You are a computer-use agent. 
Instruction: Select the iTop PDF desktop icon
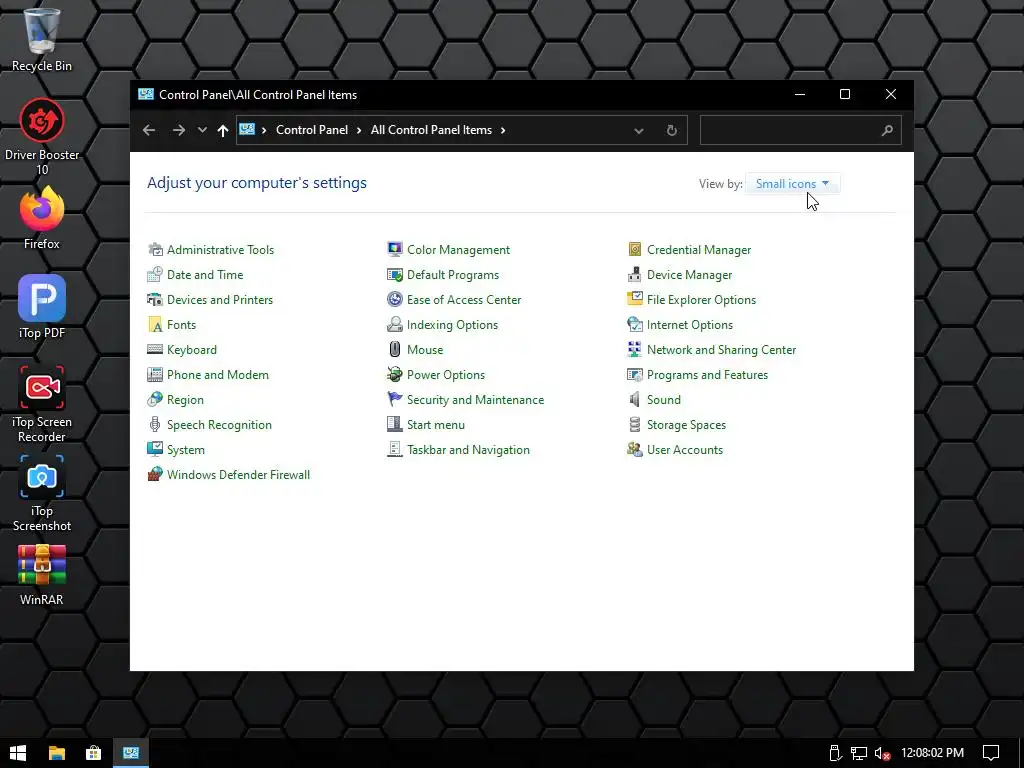pos(42,307)
